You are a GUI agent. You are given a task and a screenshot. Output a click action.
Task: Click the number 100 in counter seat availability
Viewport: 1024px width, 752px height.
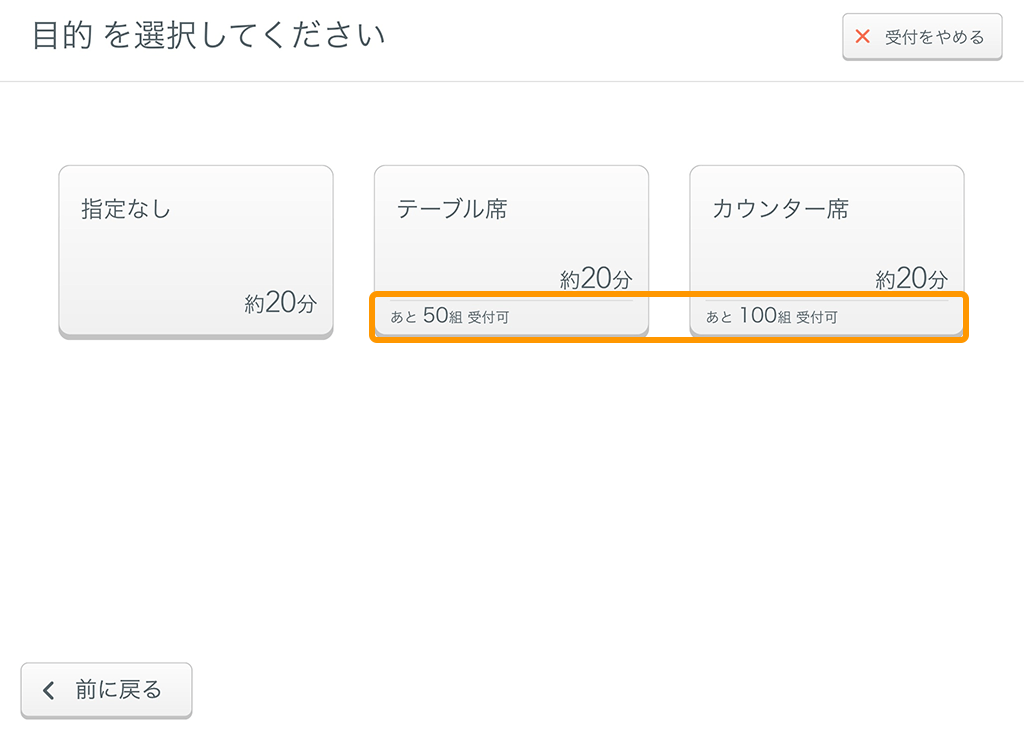click(x=758, y=316)
